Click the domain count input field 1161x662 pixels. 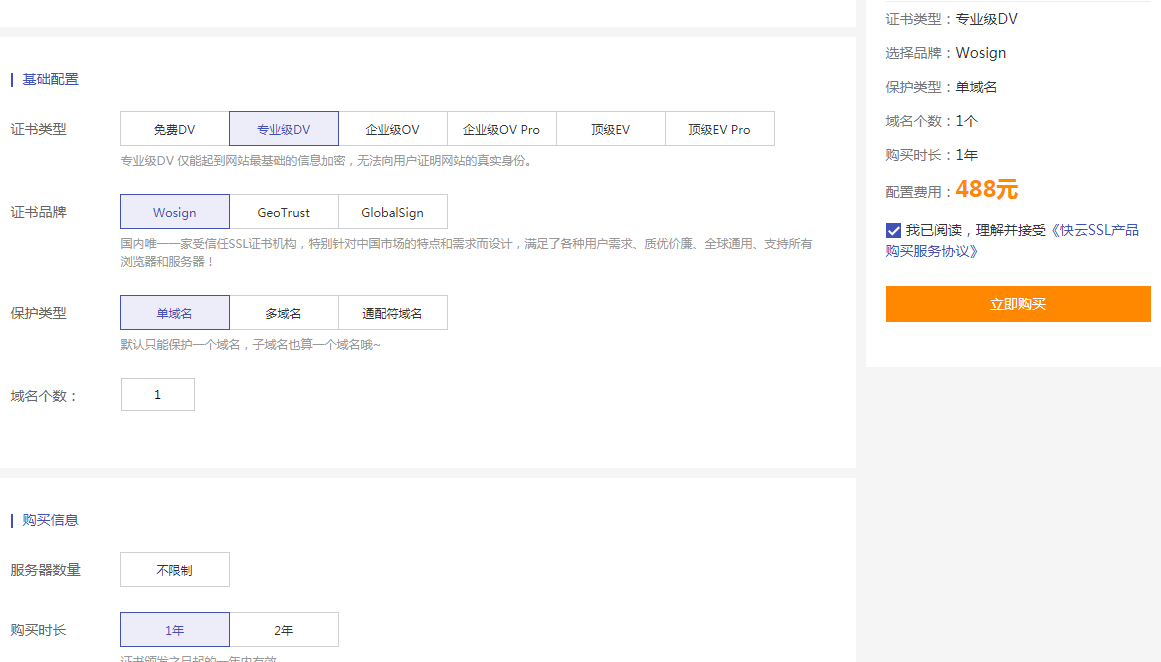(x=157, y=394)
